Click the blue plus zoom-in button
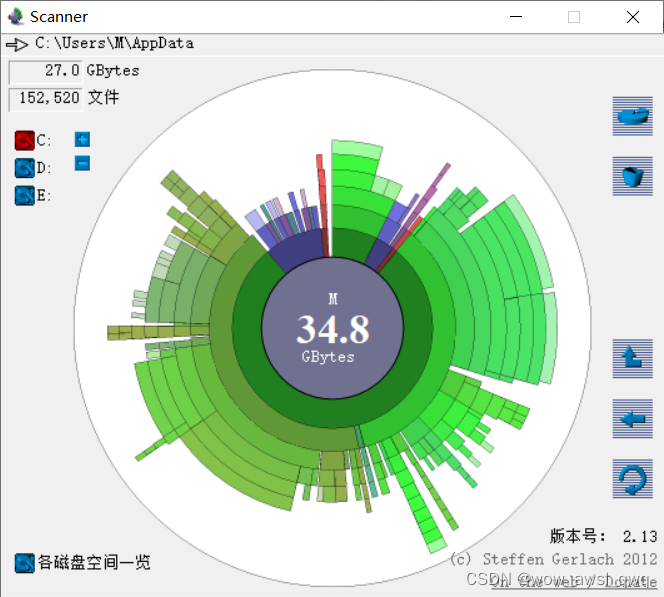The width and height of the screenshot is (664, 597). [82, 139]
